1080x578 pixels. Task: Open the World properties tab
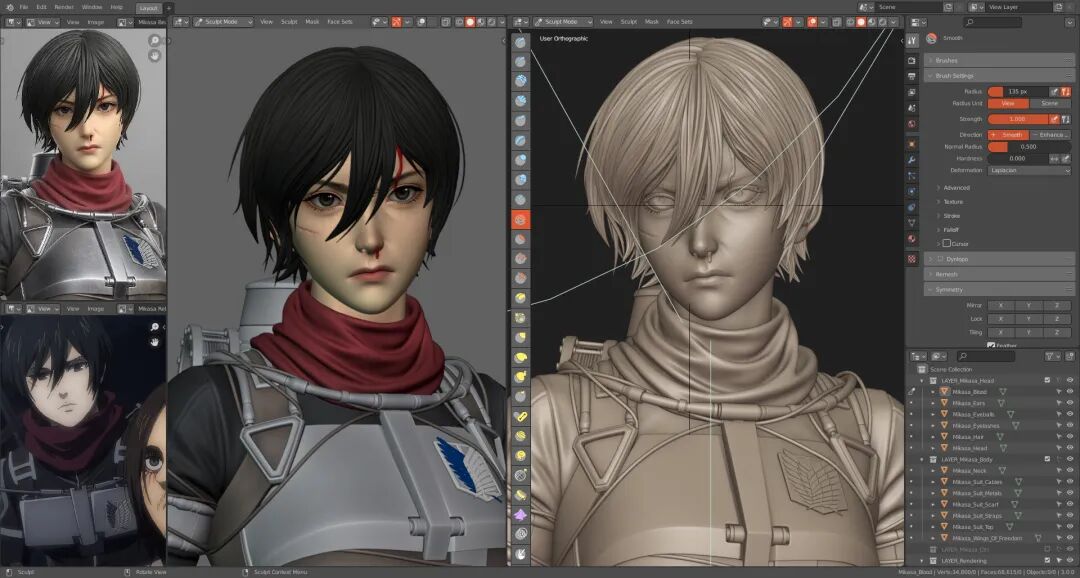coord(912,125)
